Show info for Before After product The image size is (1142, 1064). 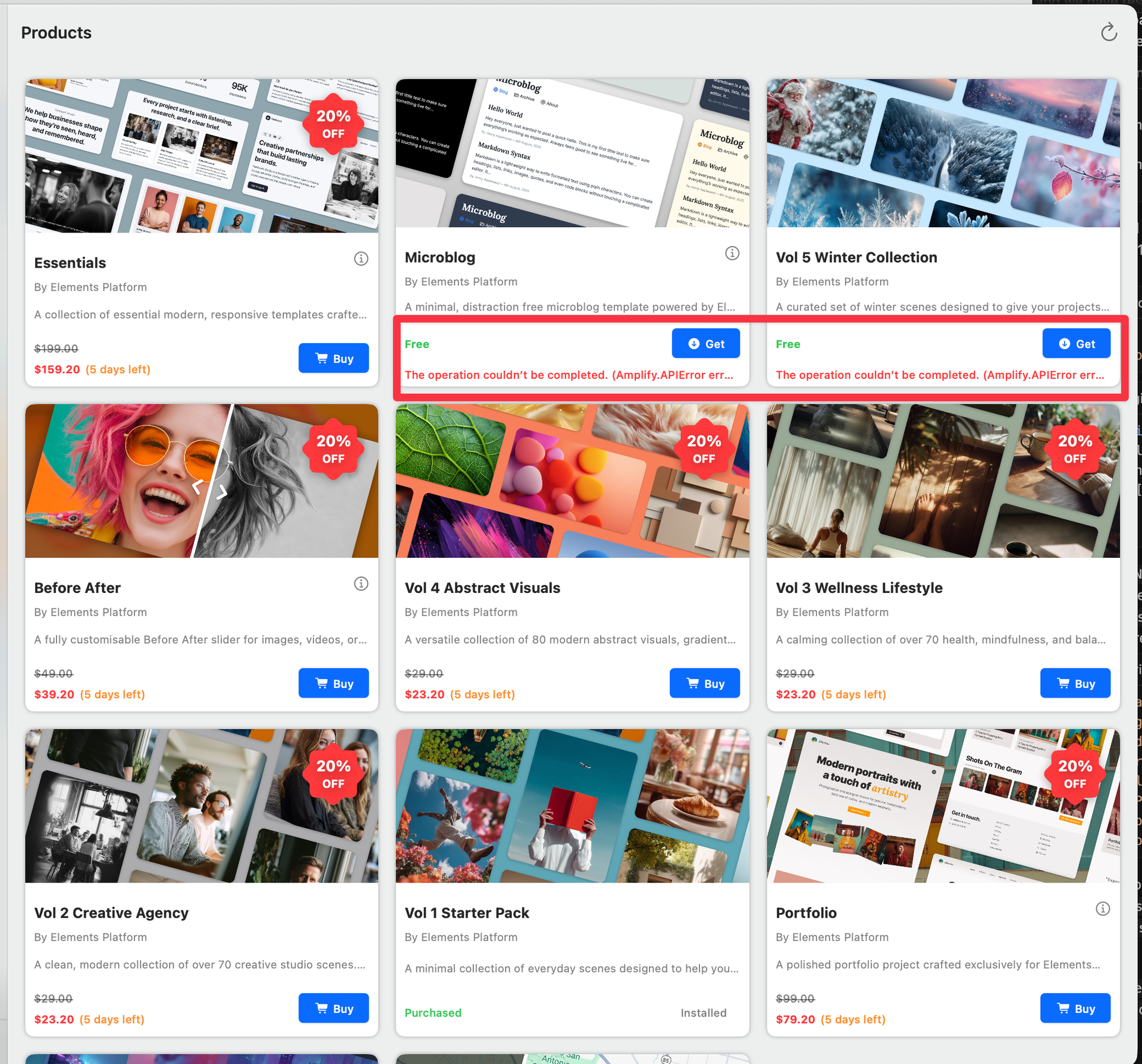pos(361,584)
